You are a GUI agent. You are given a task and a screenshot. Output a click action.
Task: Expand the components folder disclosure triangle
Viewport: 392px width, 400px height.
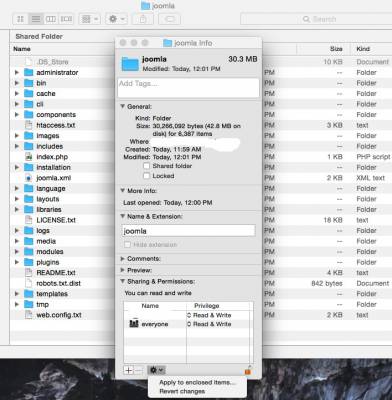point(17,115)
